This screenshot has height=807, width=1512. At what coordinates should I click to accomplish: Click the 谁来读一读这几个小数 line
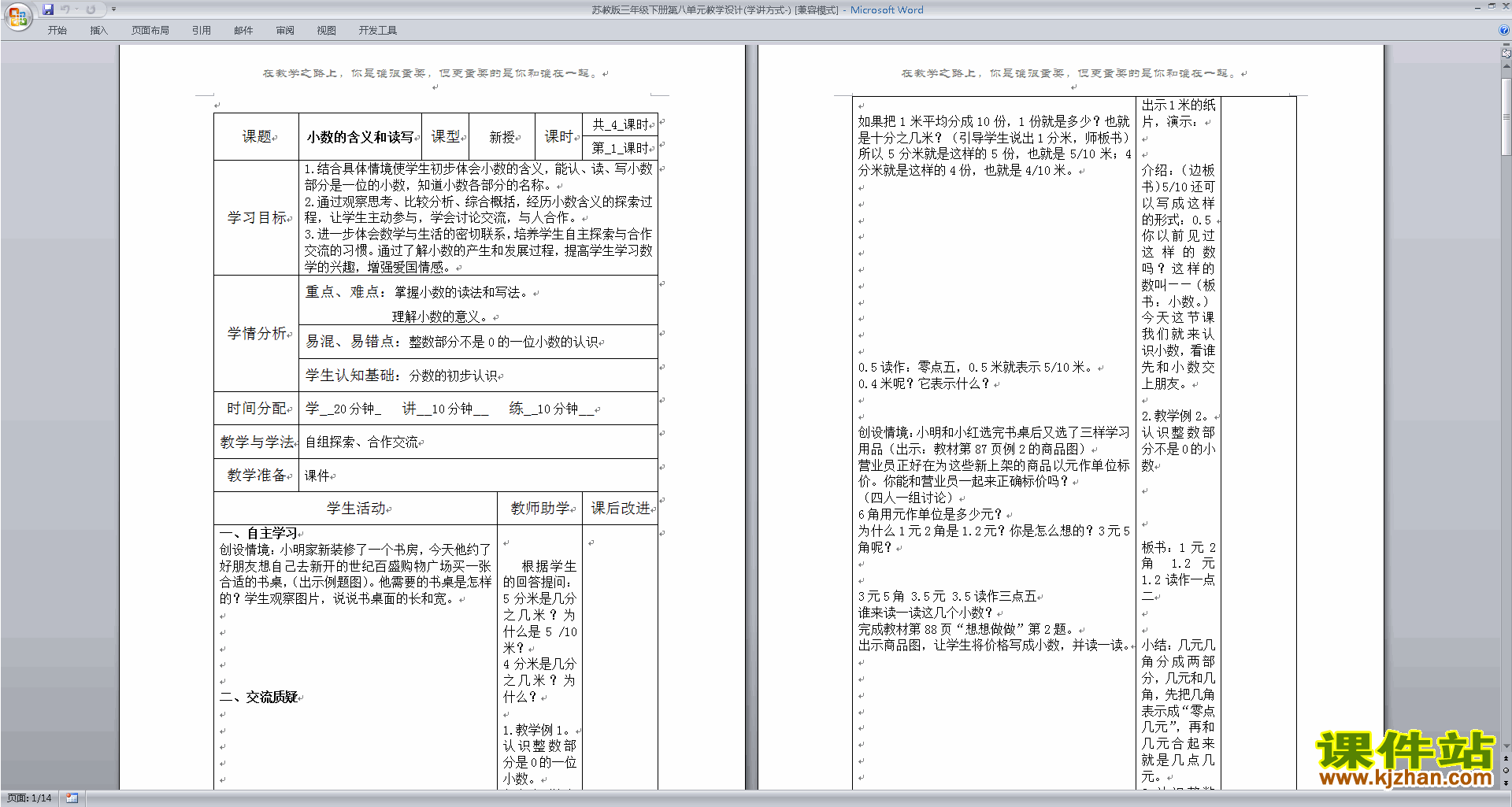[x=928, y=613]
